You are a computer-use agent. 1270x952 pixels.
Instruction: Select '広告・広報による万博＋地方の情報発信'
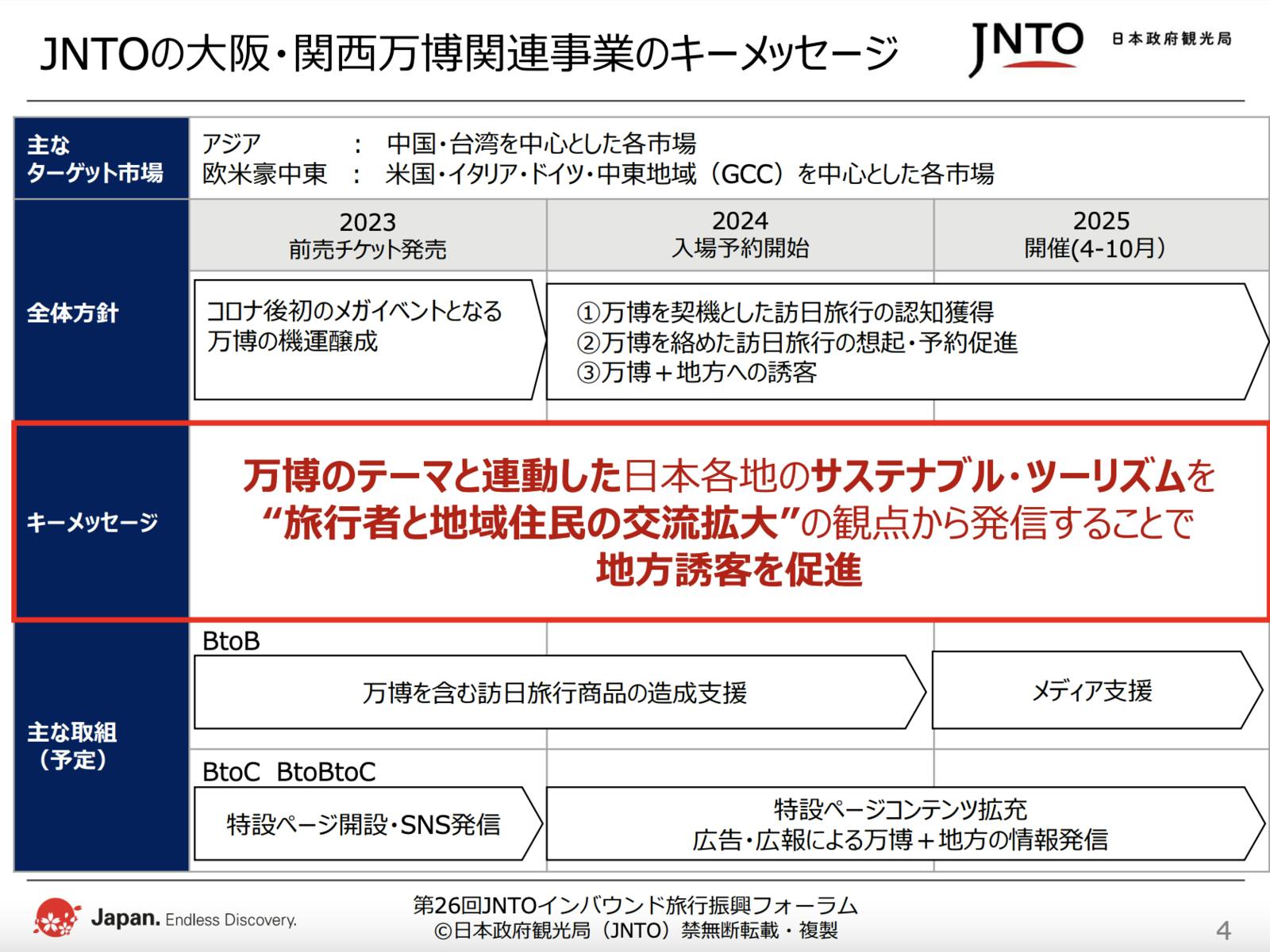pos(901,839)
